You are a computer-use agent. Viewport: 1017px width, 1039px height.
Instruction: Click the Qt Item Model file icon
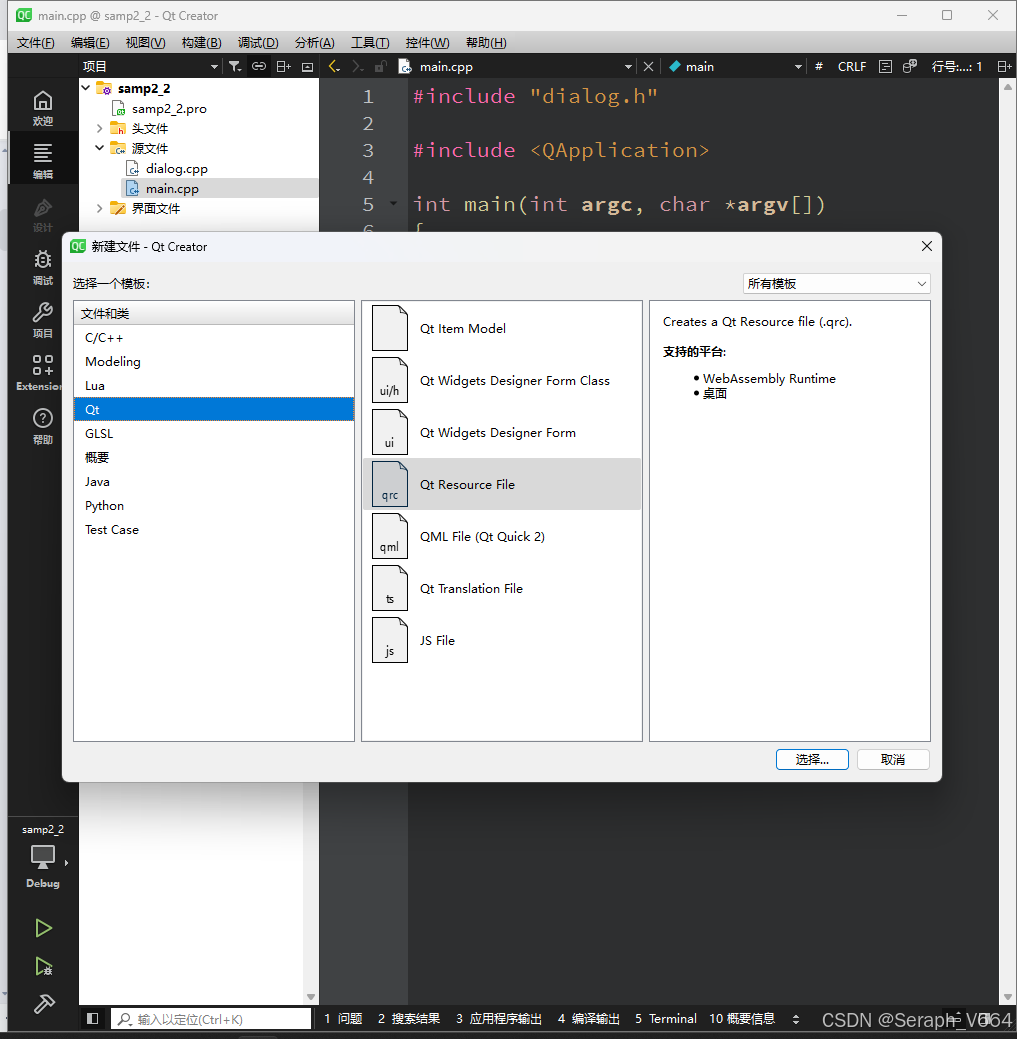pos(390,328)
